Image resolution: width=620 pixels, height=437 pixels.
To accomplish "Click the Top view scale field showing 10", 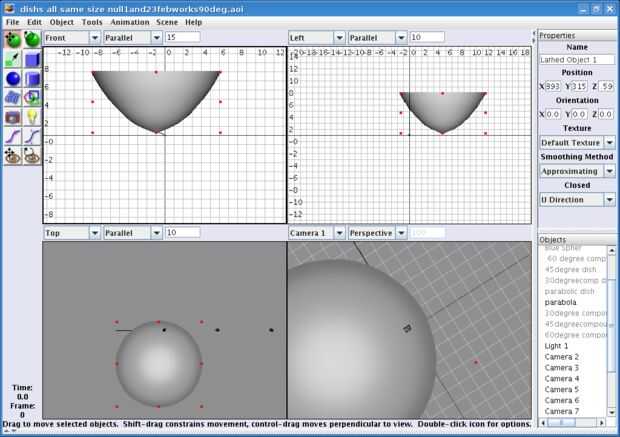I will [182, 233].
